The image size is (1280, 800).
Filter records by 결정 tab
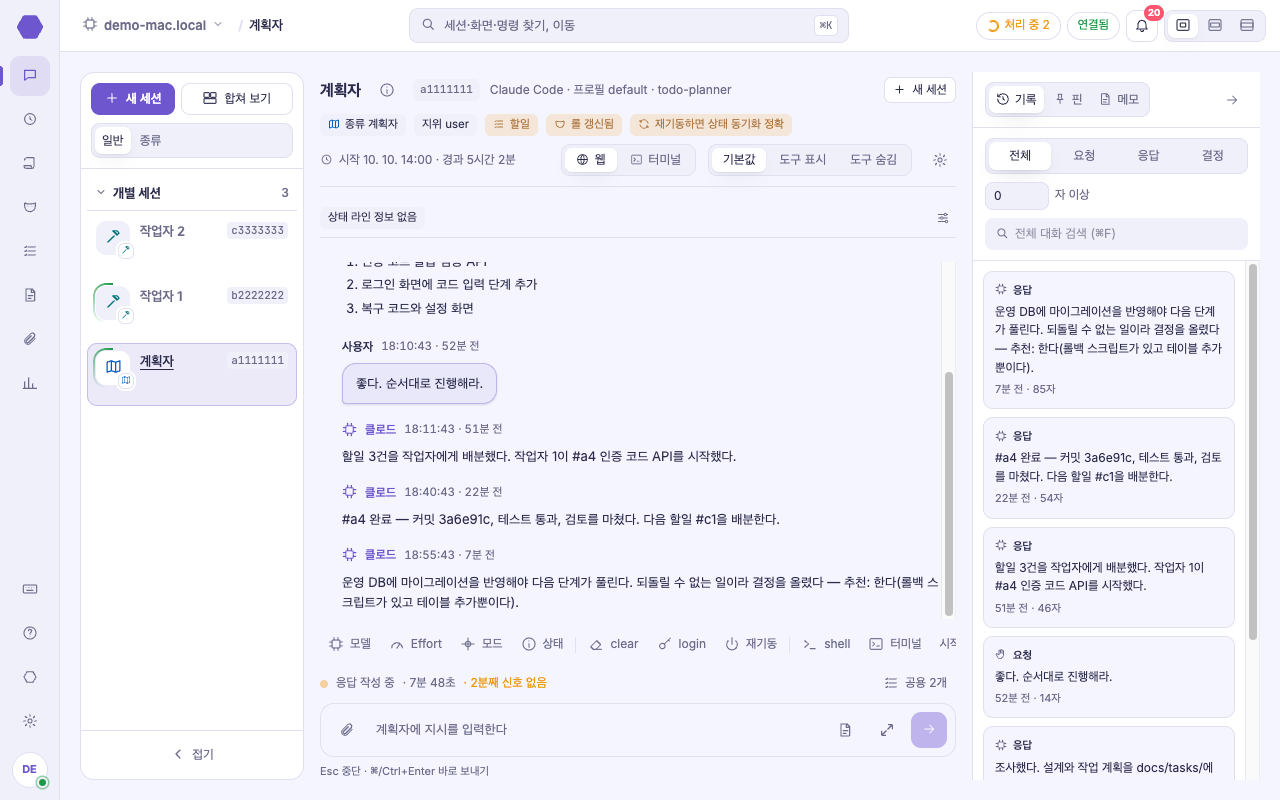1213,156
